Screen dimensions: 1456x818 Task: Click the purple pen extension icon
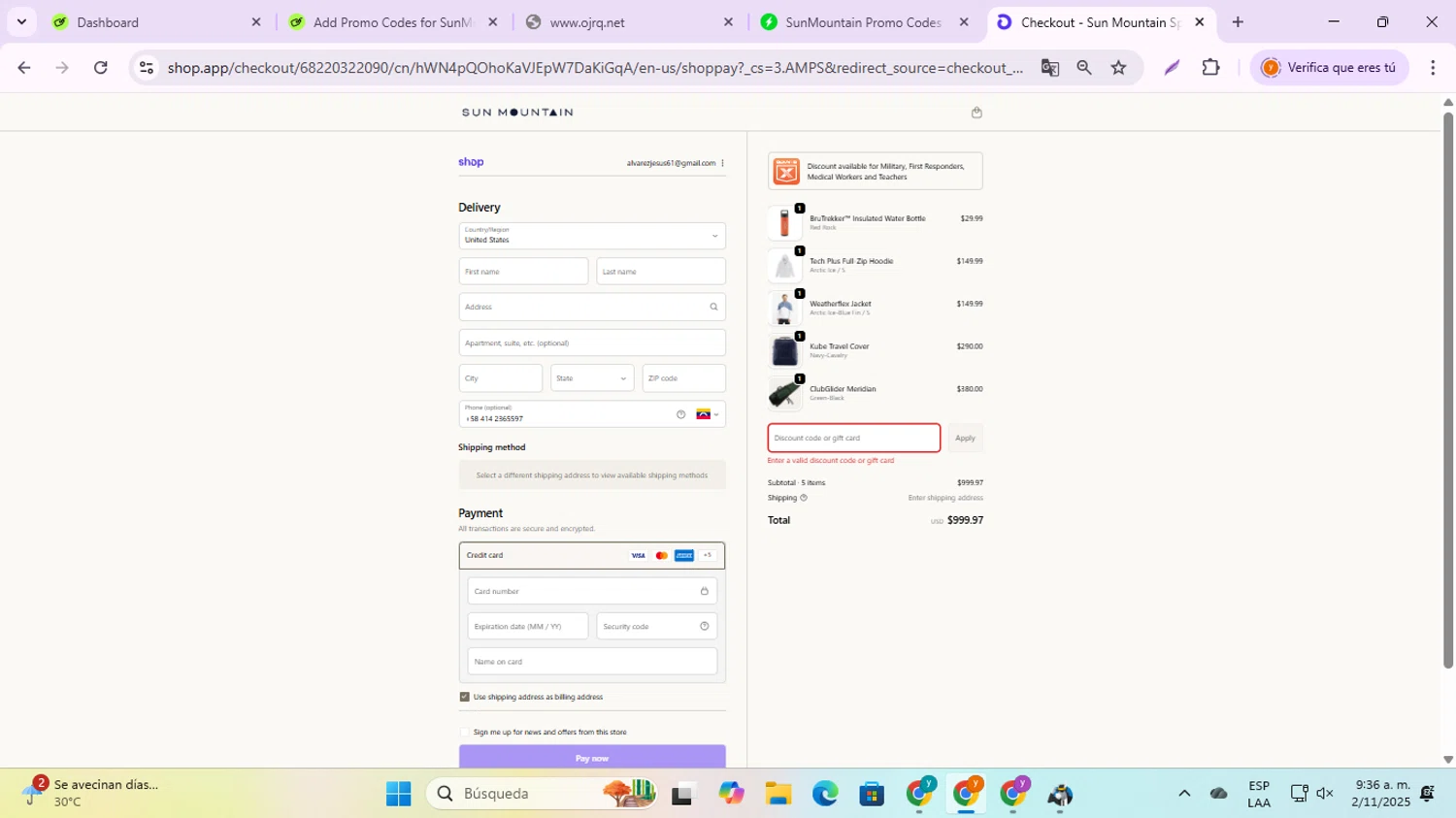[1172, 67]
